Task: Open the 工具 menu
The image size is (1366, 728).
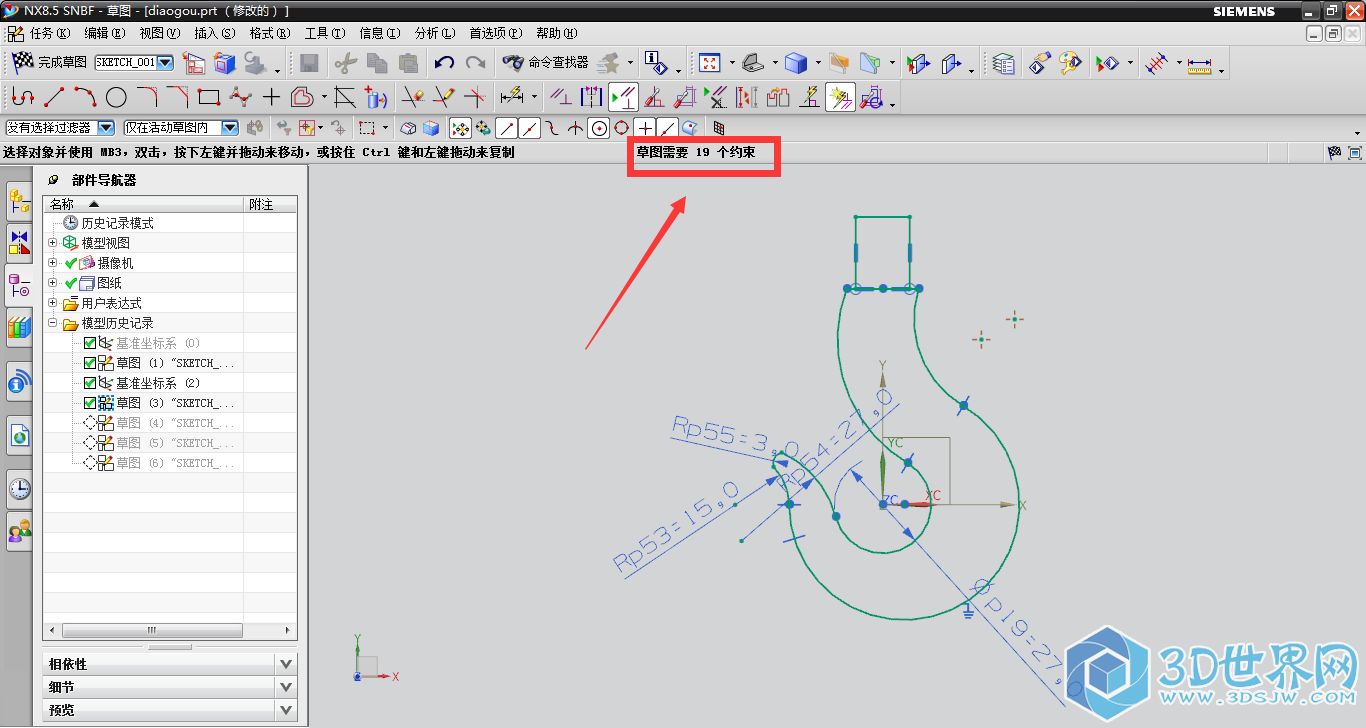Action: [325, 33]
